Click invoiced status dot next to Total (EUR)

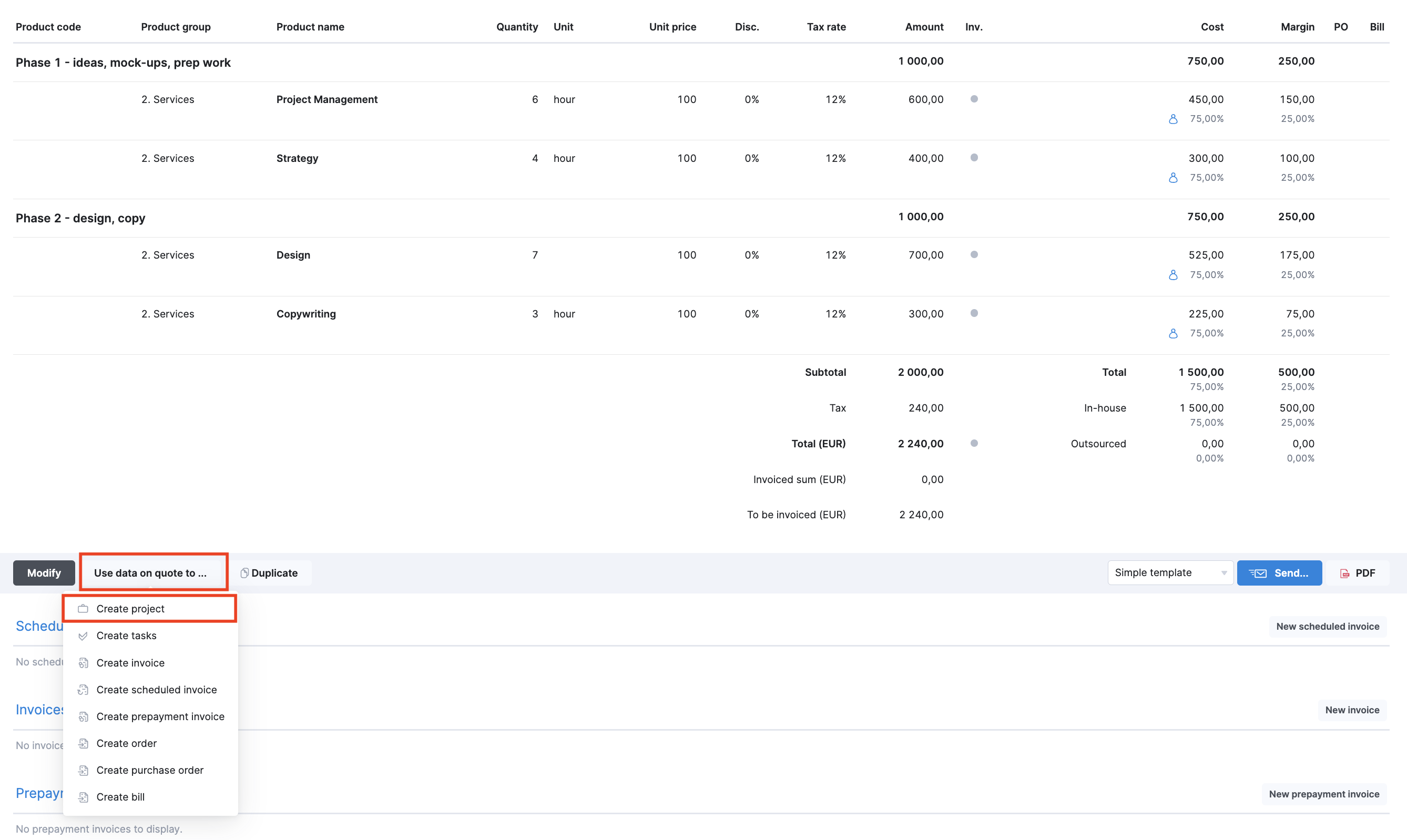[974, 443]
